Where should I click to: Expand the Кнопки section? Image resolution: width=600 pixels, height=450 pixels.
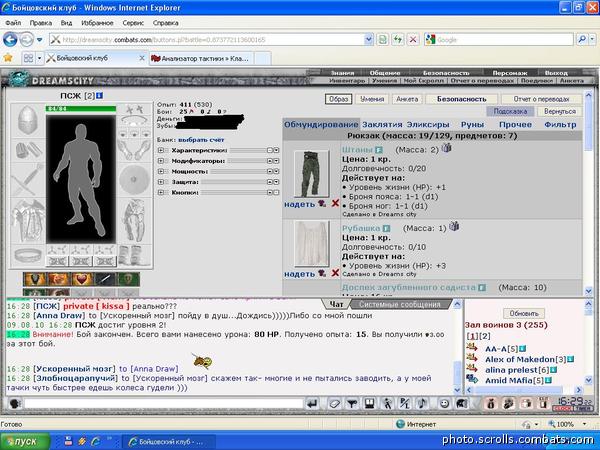click(161, 192)
